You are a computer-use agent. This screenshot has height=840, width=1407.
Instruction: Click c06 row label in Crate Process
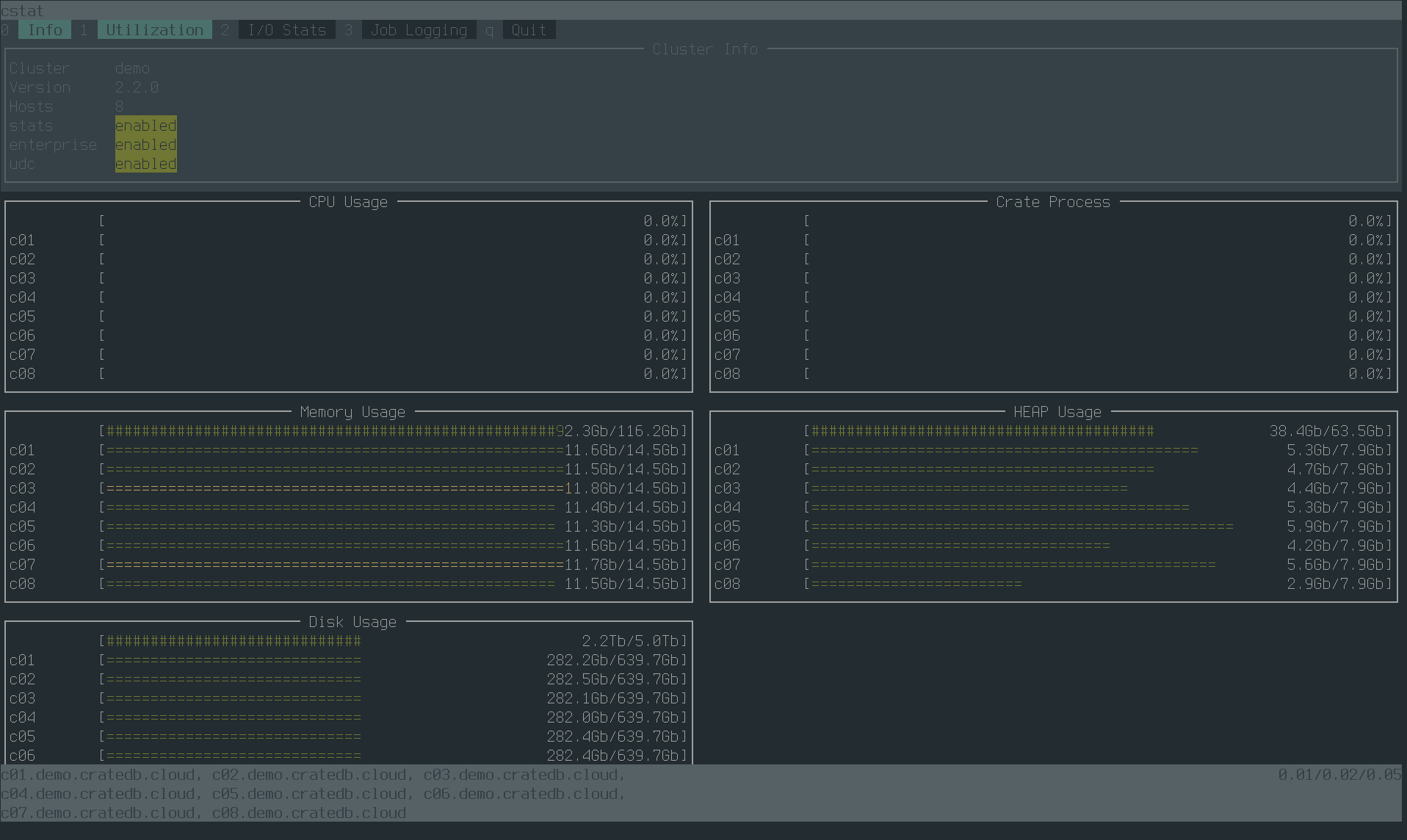tap(727, 336)
